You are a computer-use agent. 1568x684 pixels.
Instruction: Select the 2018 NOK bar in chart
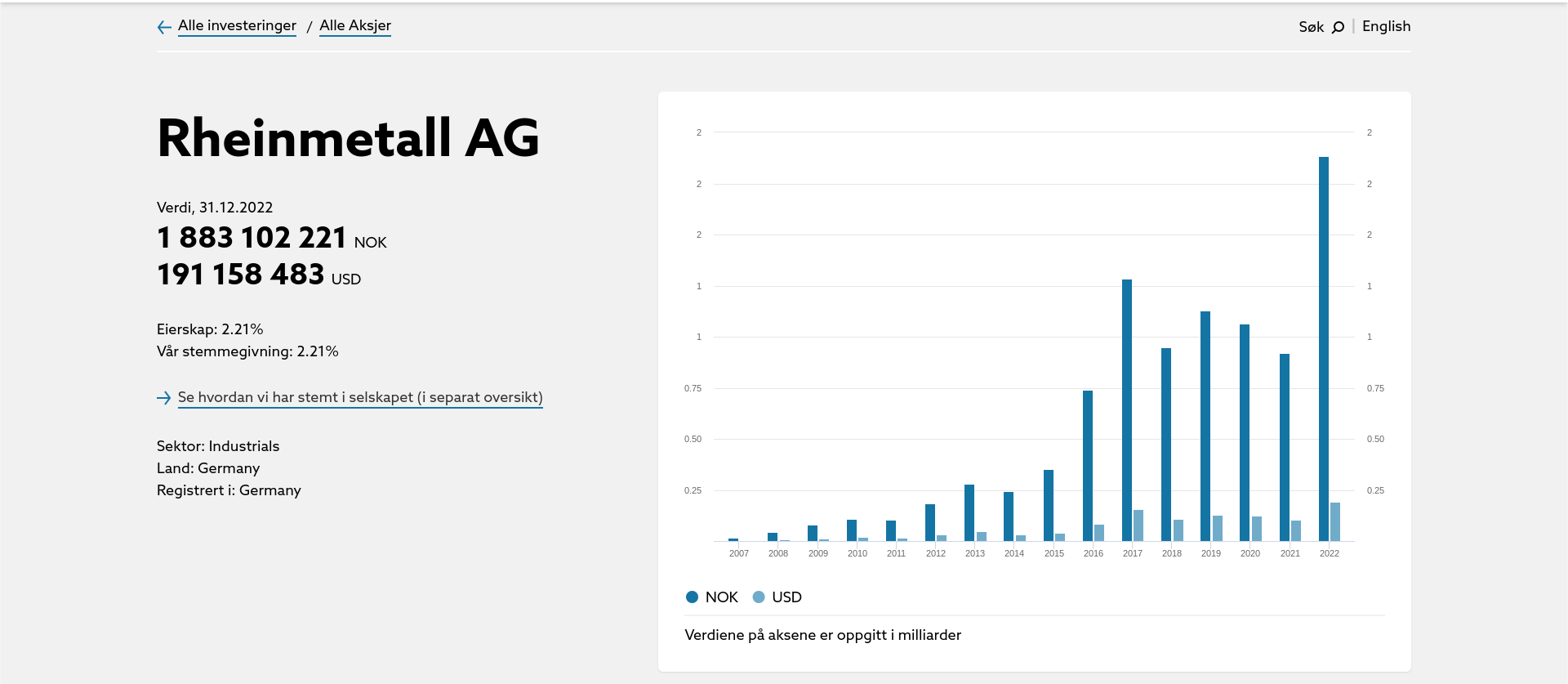[x=1166, y=445]
